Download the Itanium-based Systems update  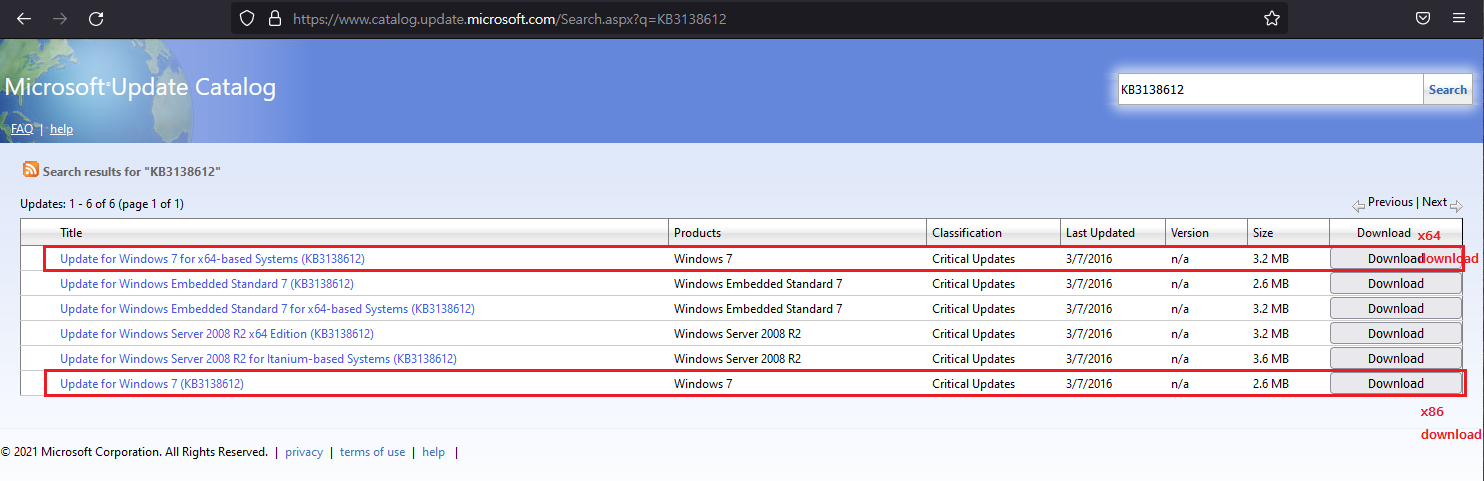tap(1395, 359)
